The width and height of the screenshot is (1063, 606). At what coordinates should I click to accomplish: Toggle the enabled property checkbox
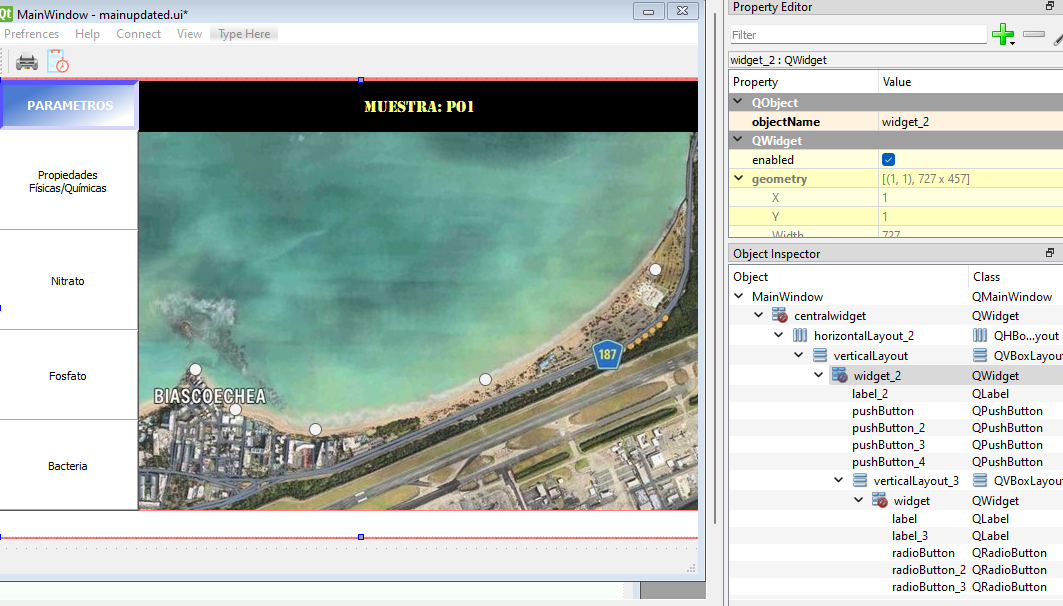pos(888,160)
